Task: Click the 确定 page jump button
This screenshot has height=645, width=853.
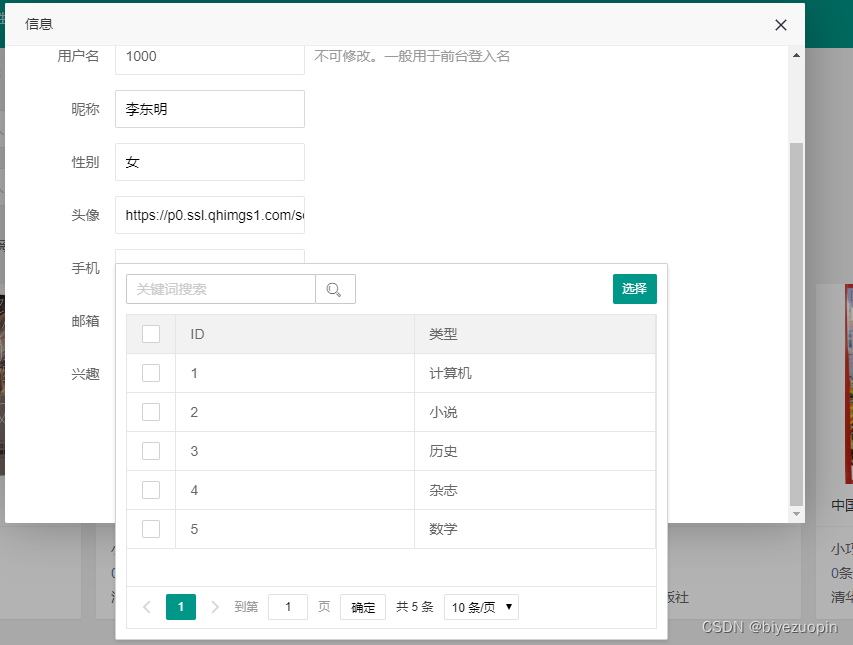Action: pos(362,607)
